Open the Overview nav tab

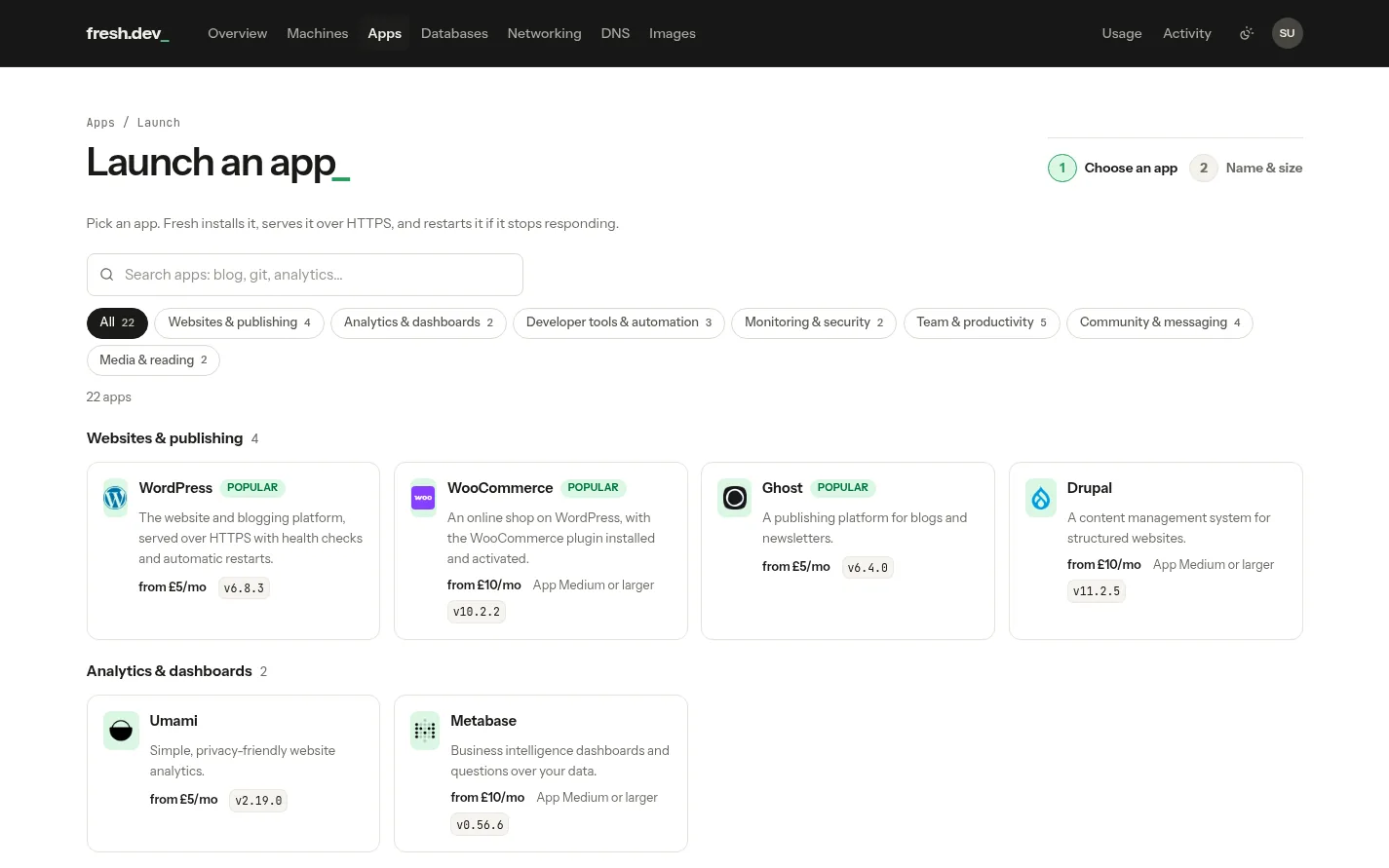tap(237, 33)
